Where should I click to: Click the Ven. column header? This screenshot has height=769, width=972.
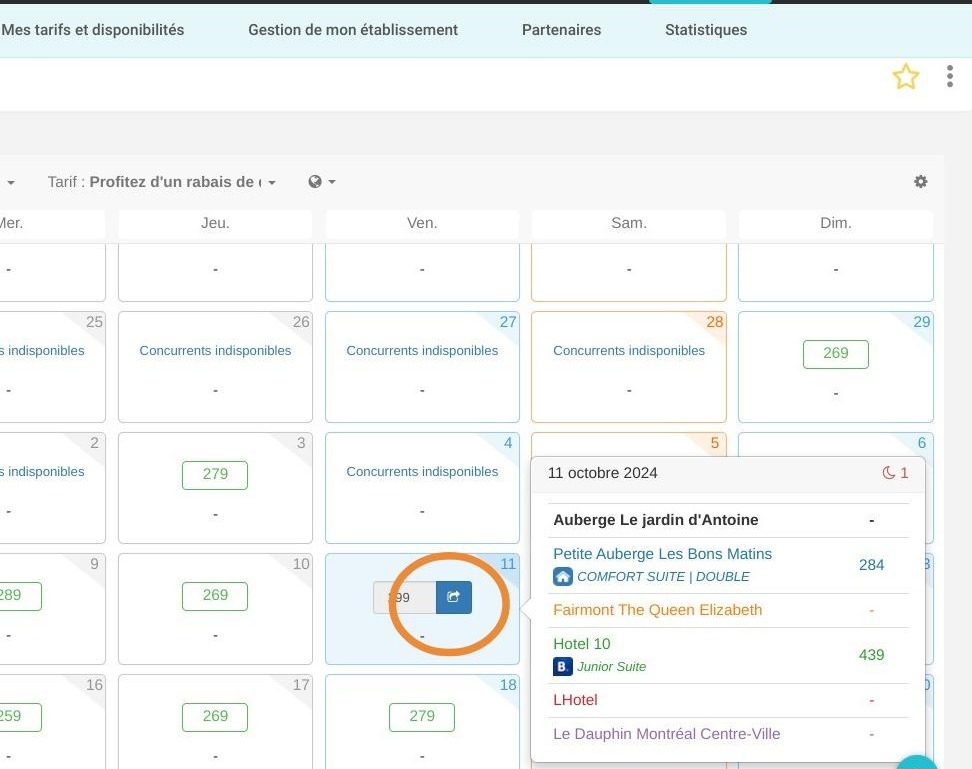pyautogui.click(x=422, y=223)
